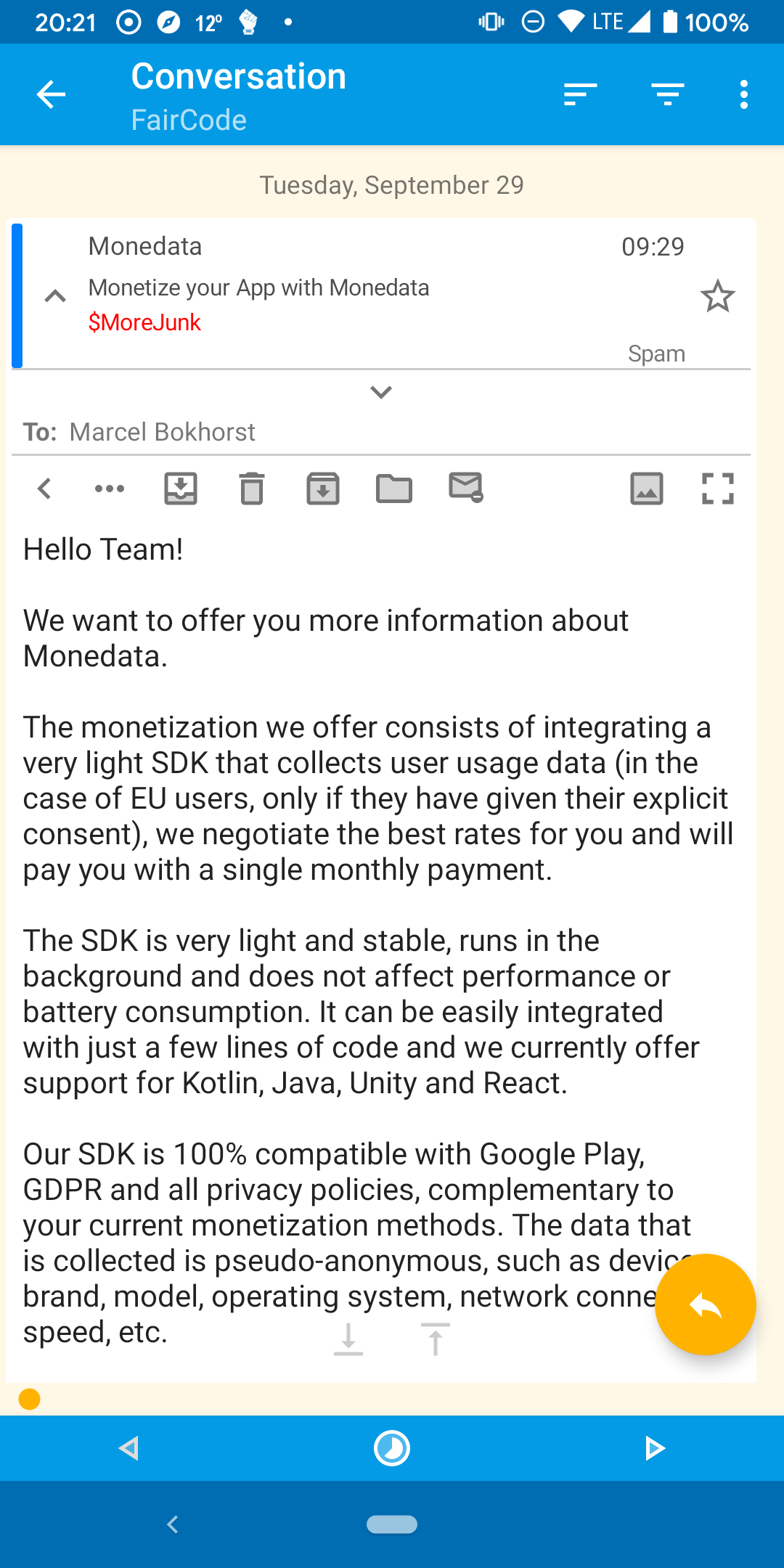The image size is (784, 1568).
Task: Open the filter messages menu
Action: point(667,94)
